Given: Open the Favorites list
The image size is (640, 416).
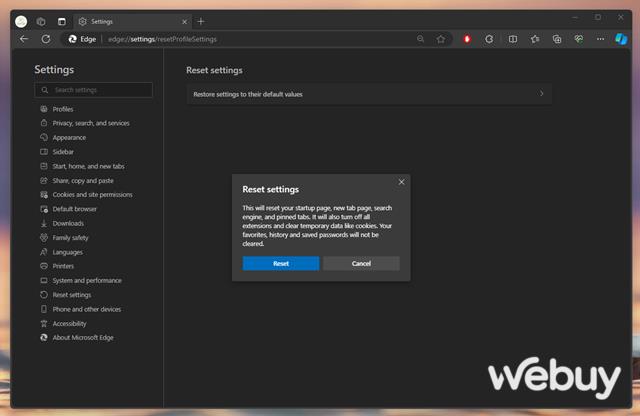Looking at the screenshot, I should (x=535, y=39).
